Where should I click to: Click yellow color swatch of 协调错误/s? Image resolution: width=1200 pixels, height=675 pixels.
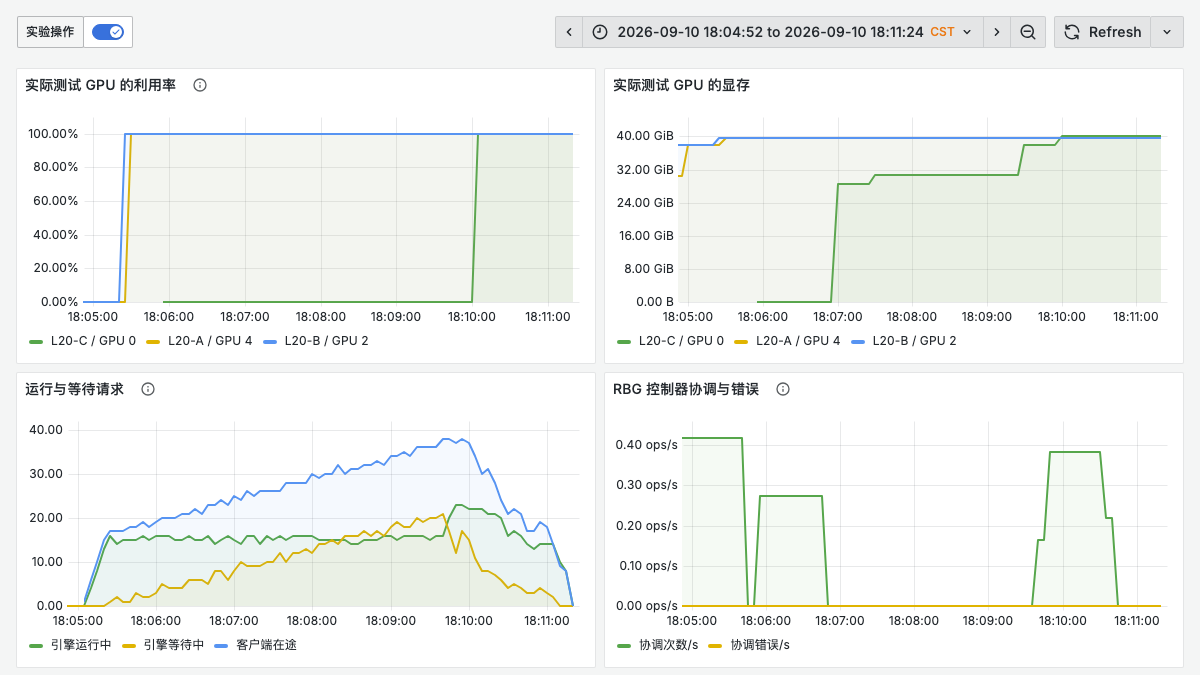[x=715, y=645]
